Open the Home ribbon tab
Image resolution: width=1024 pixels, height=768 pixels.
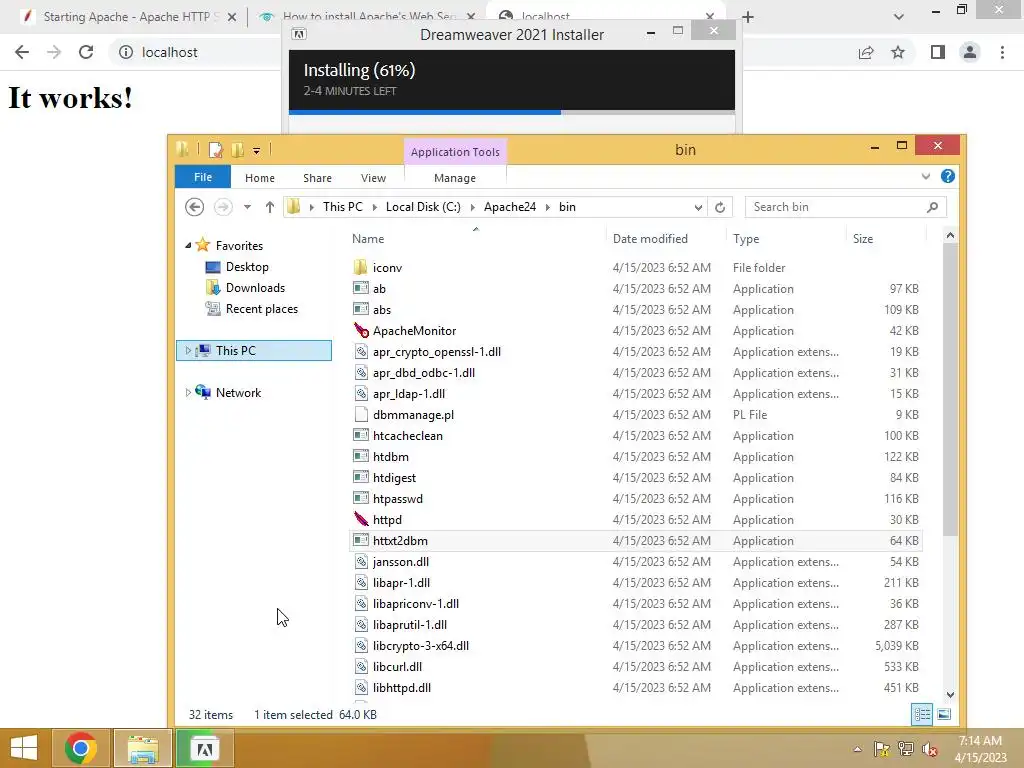pyautogui.click(x=260, y=178)
